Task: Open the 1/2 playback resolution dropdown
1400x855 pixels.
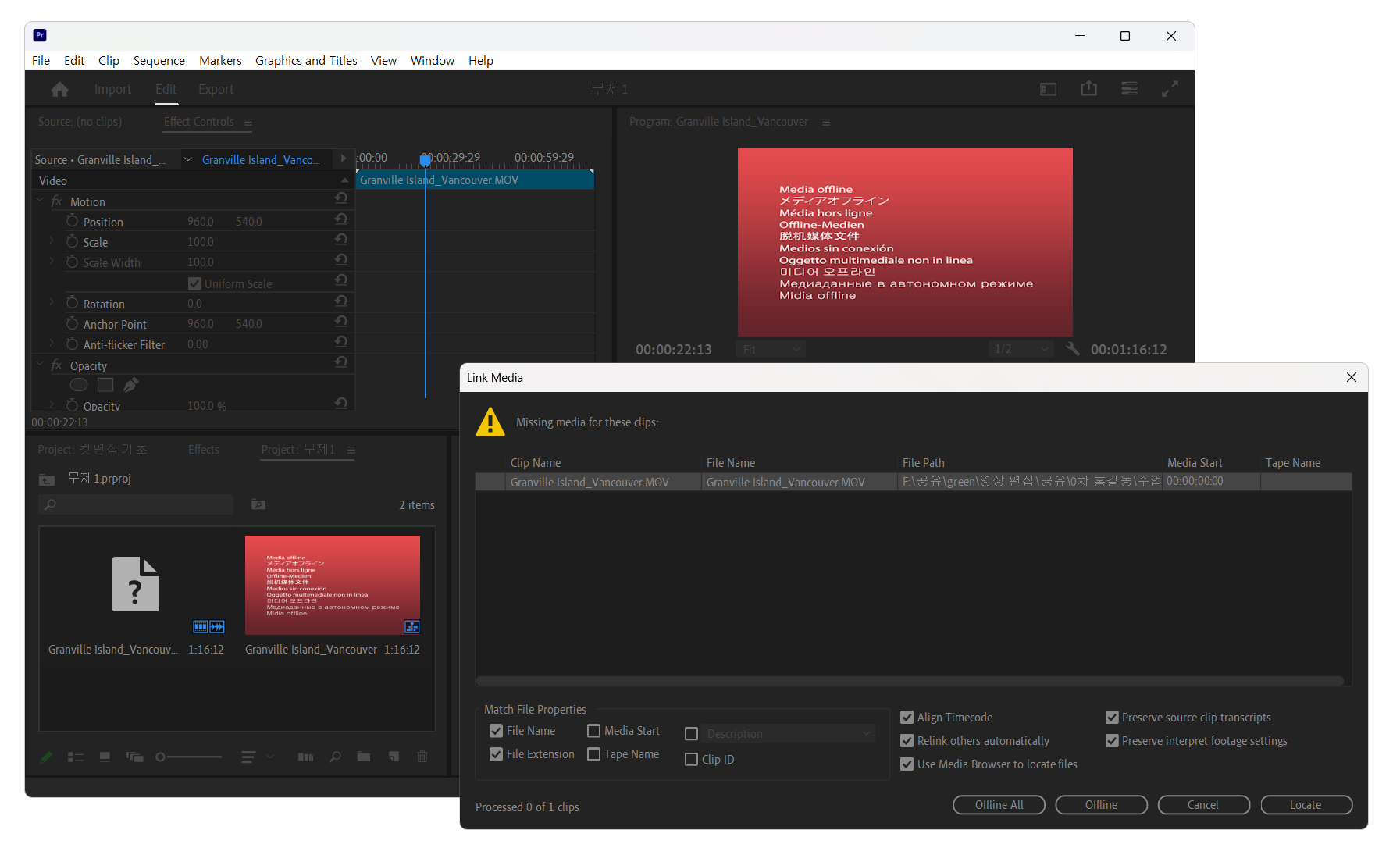Action: coord(1021,349)
